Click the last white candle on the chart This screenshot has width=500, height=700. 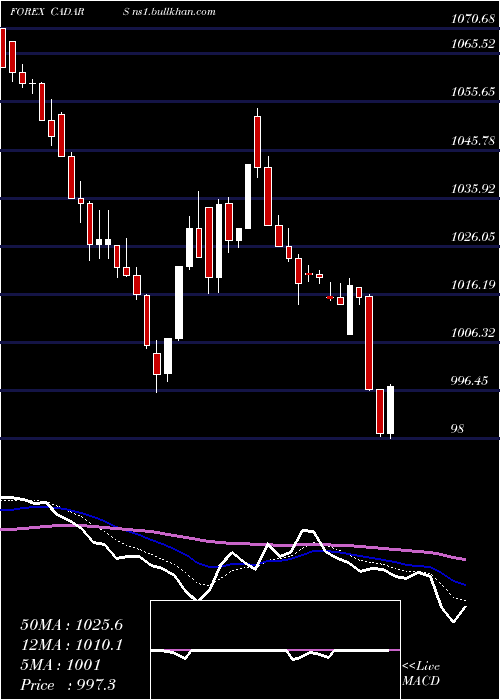pos(391,410)
